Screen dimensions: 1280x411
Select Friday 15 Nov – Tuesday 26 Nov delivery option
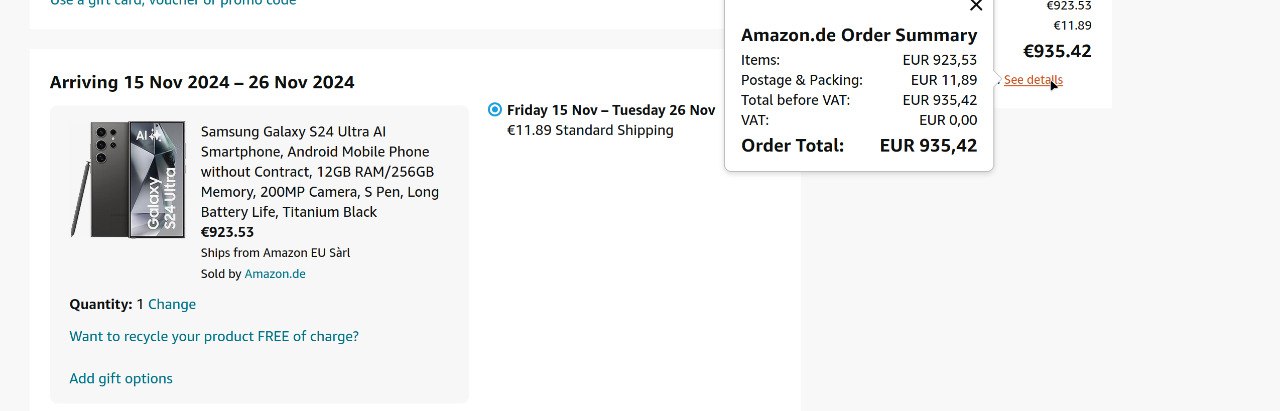tap(495, 110)
